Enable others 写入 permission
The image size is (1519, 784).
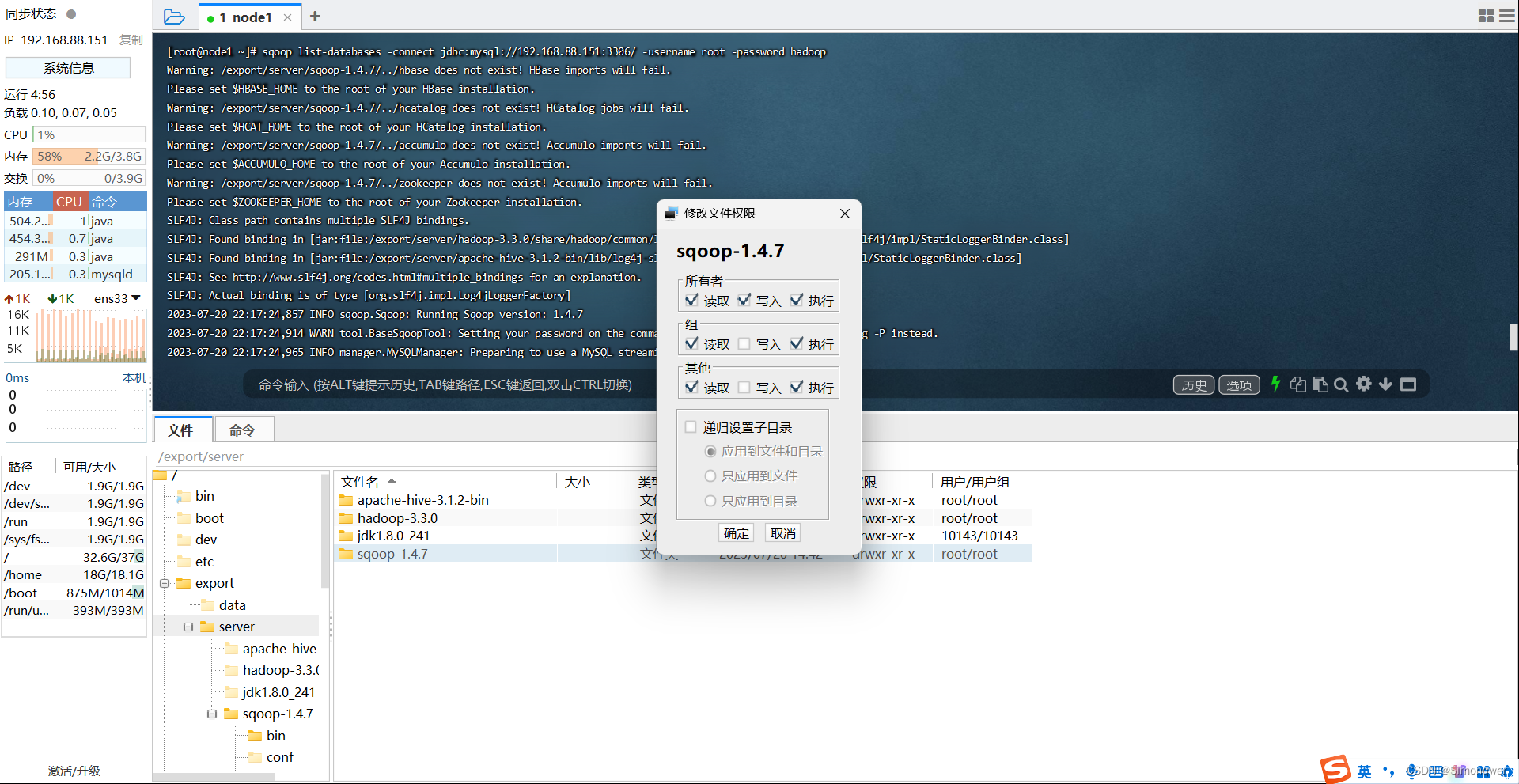[x=744, y=388]
